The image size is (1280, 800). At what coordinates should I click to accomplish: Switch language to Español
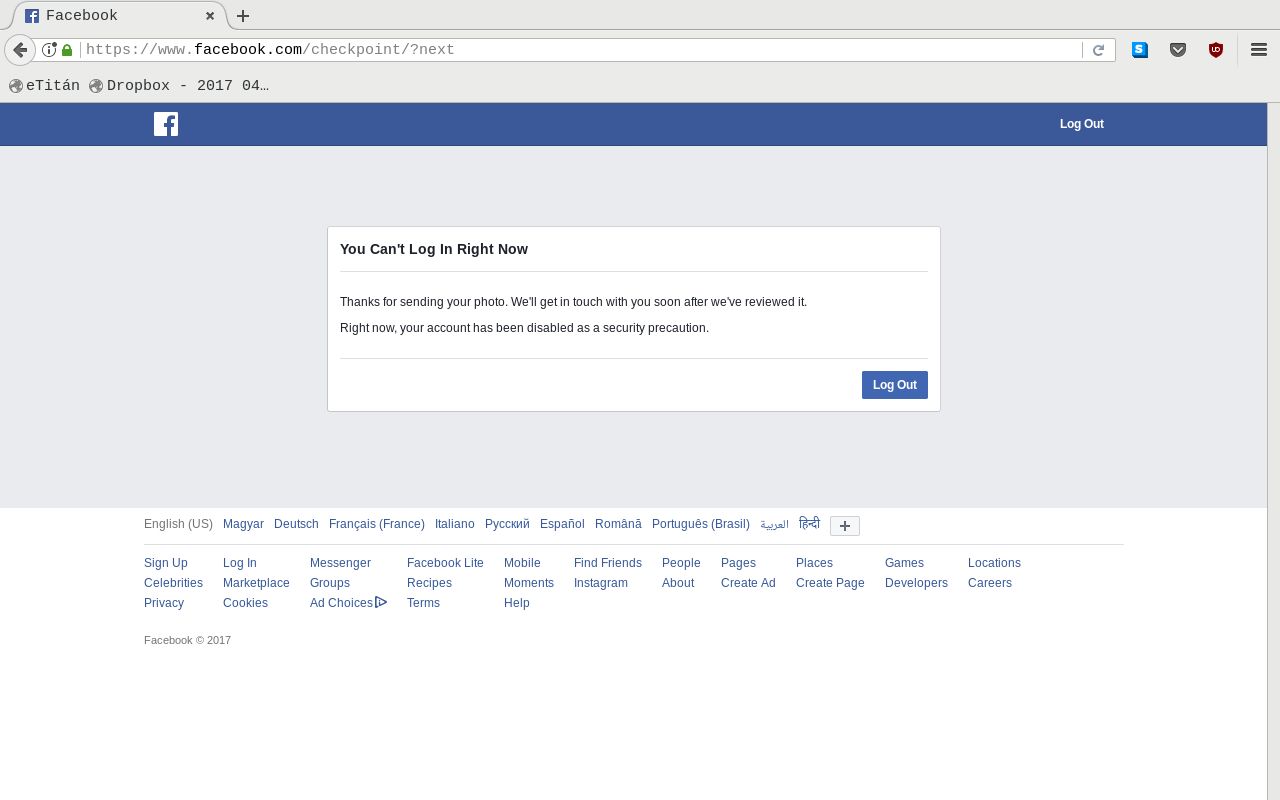pos(562,524)
